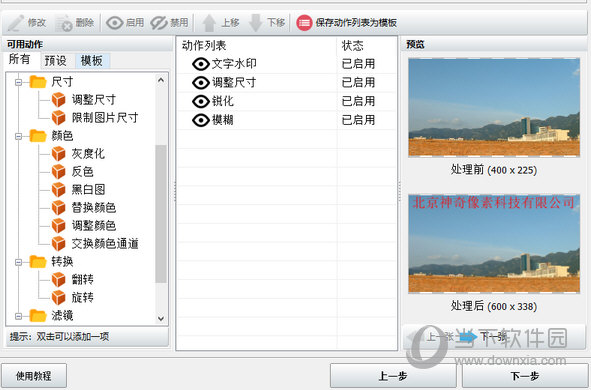Click 已启用 status of 模糊

point(358,120)
